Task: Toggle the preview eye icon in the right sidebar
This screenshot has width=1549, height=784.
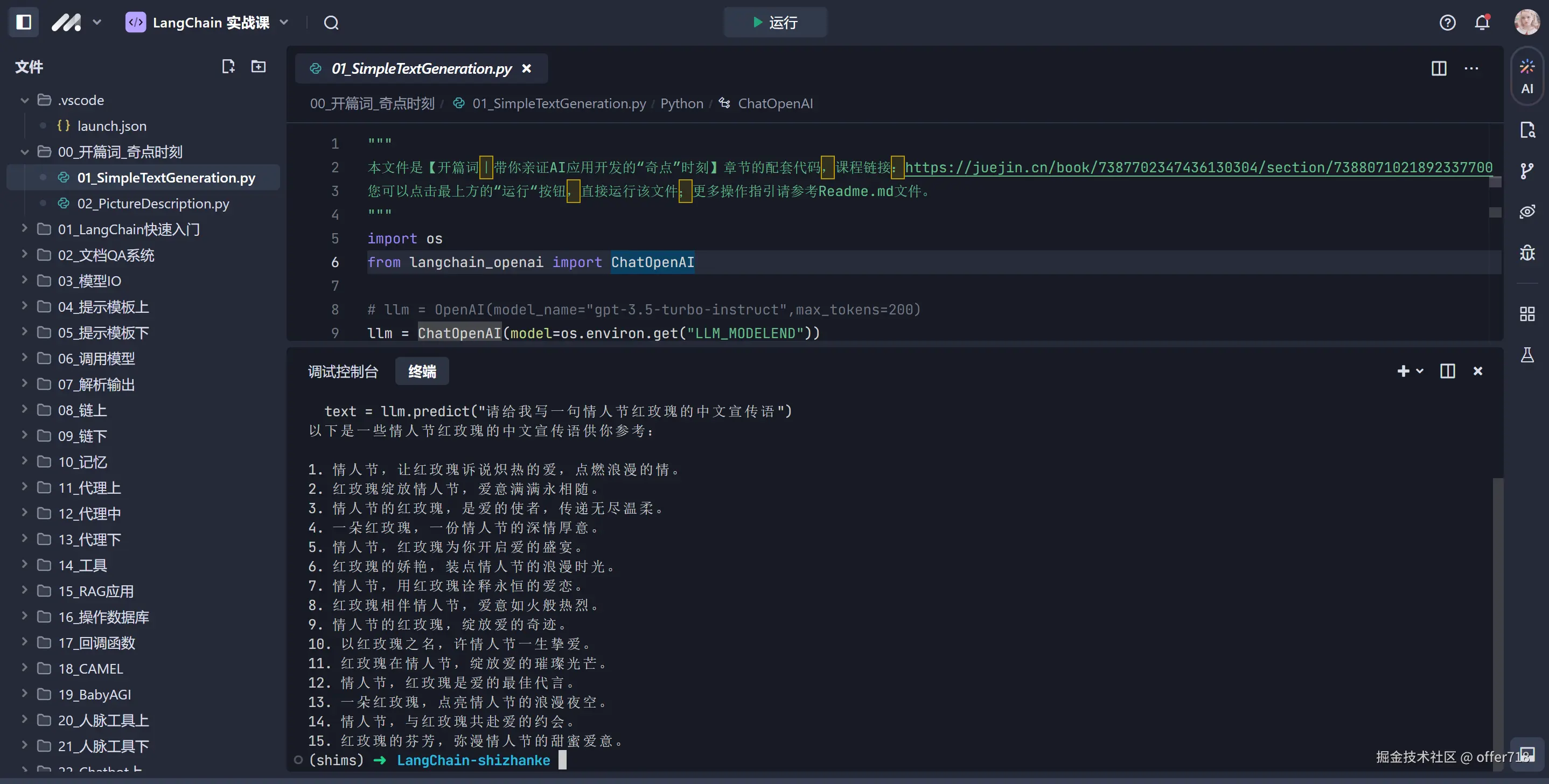Action: click(1527, 212)
